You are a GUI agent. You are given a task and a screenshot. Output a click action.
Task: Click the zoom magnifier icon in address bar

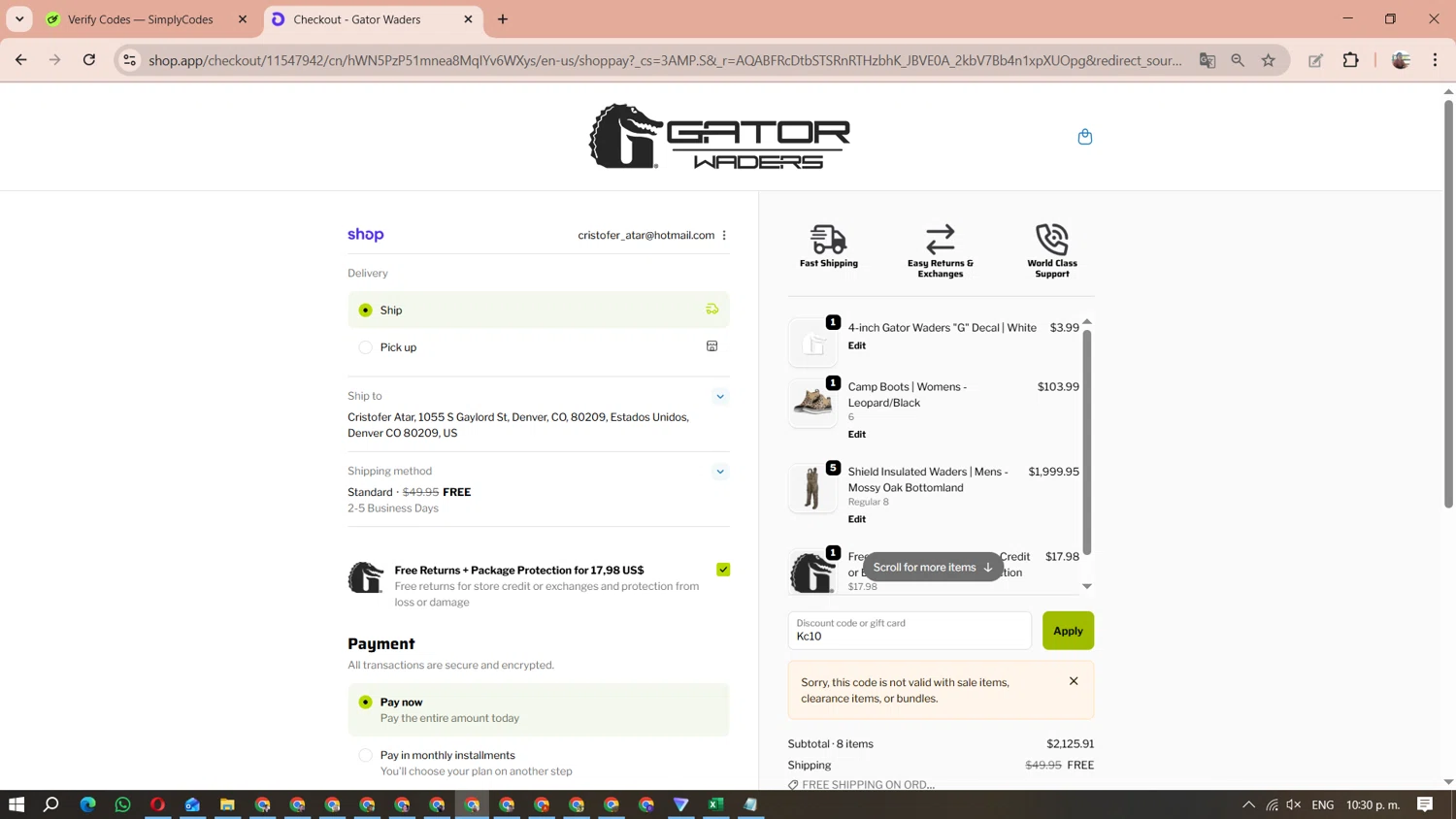[x=1238, y=60]
